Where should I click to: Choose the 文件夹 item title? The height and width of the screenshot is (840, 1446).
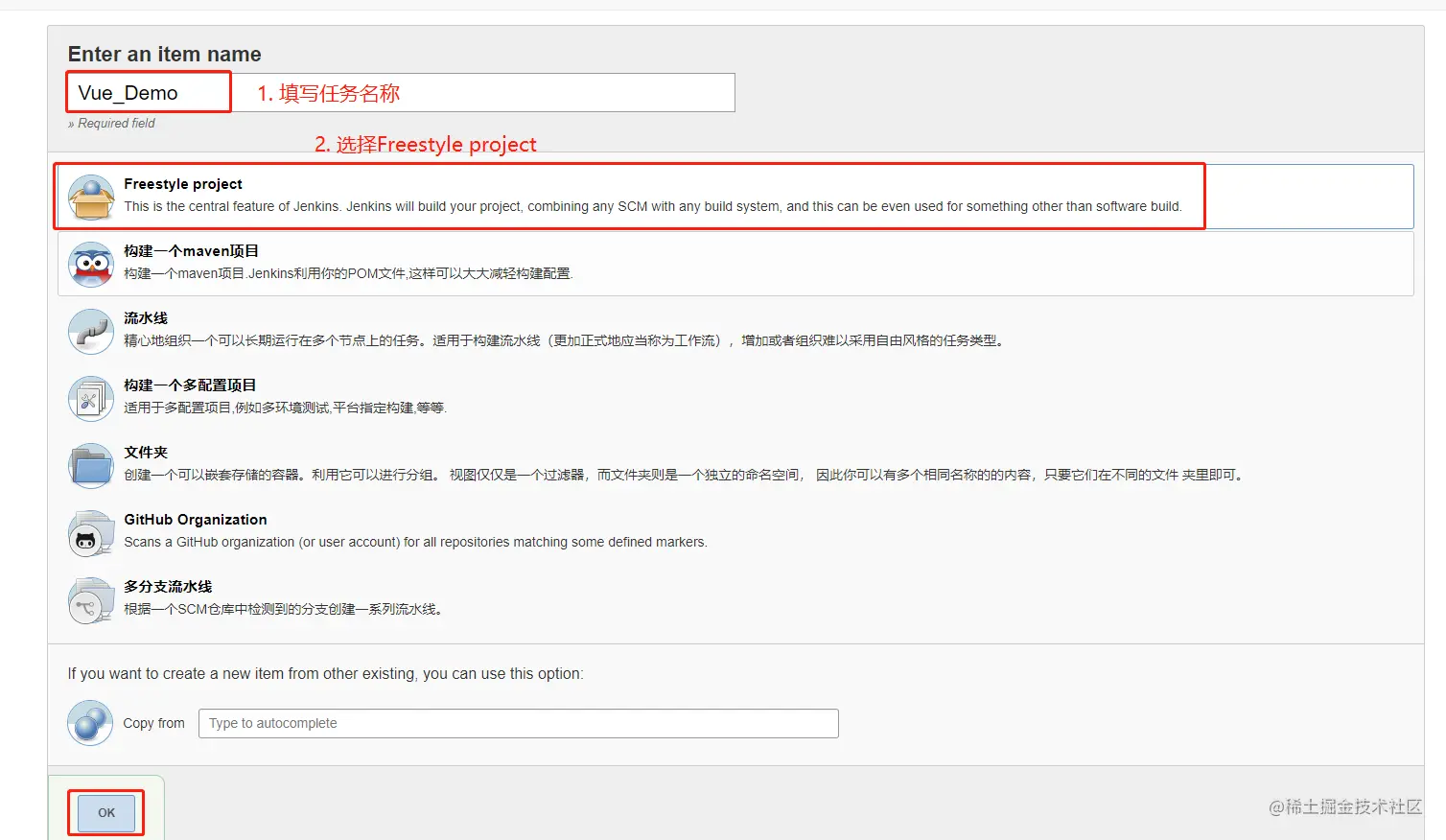(146, 453)
